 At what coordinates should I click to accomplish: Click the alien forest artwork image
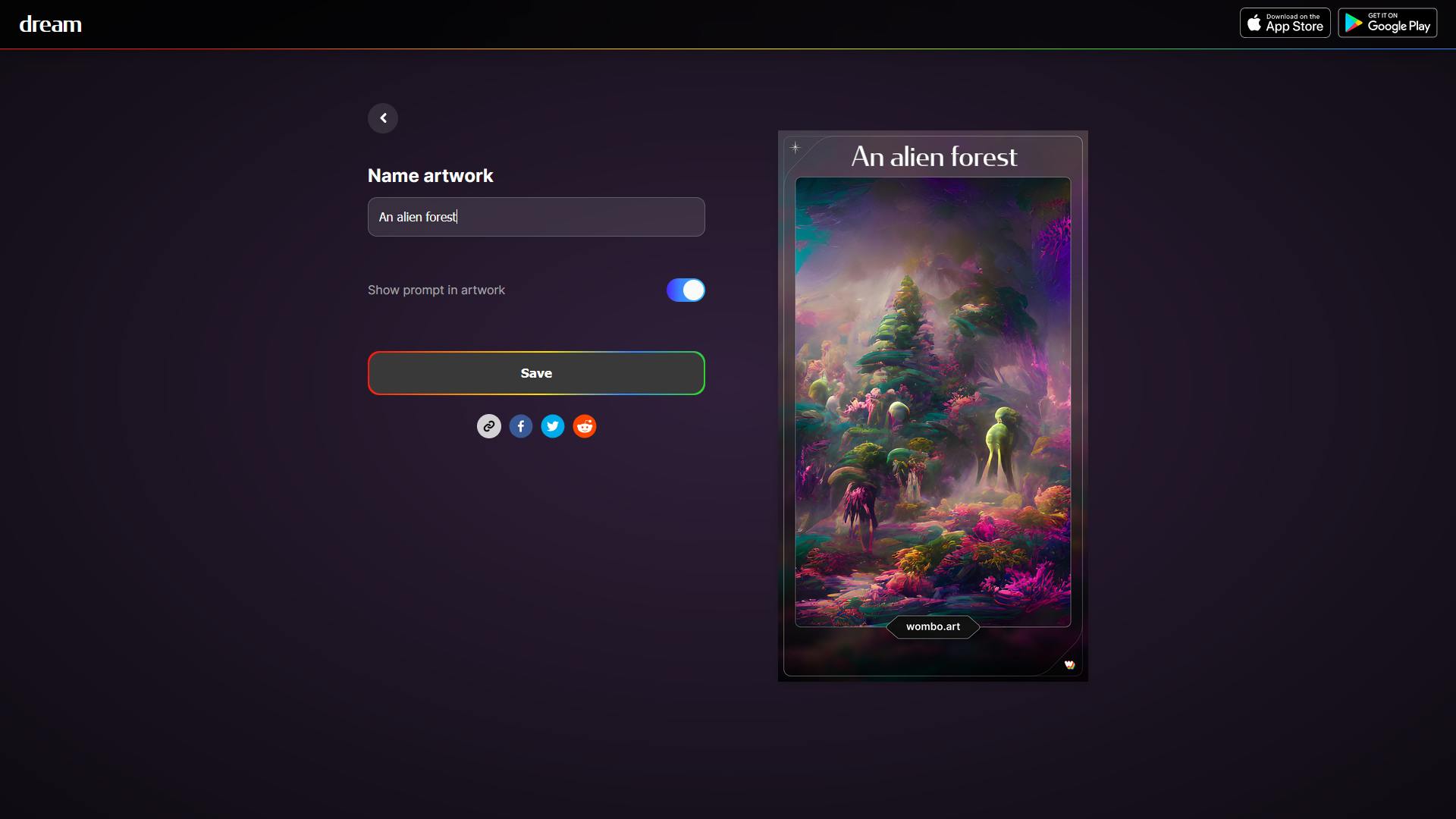click(x=933, y=402)
